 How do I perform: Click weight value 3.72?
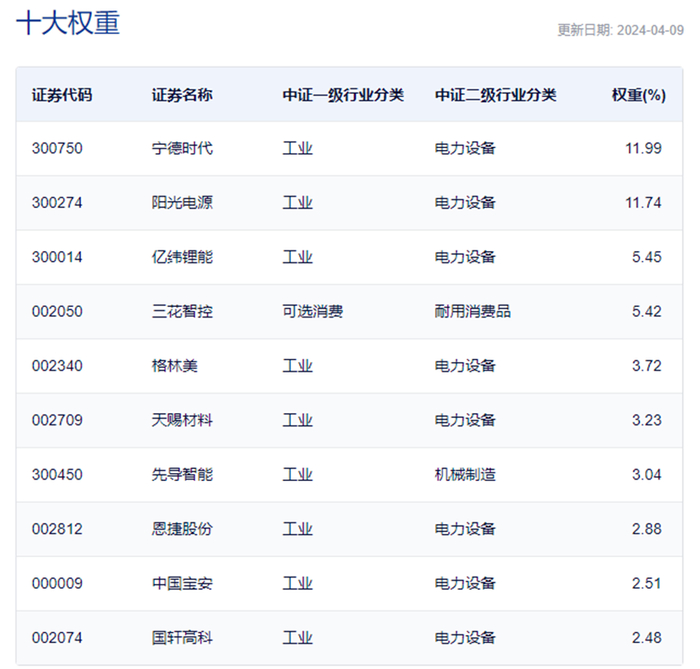coord(646,366)
